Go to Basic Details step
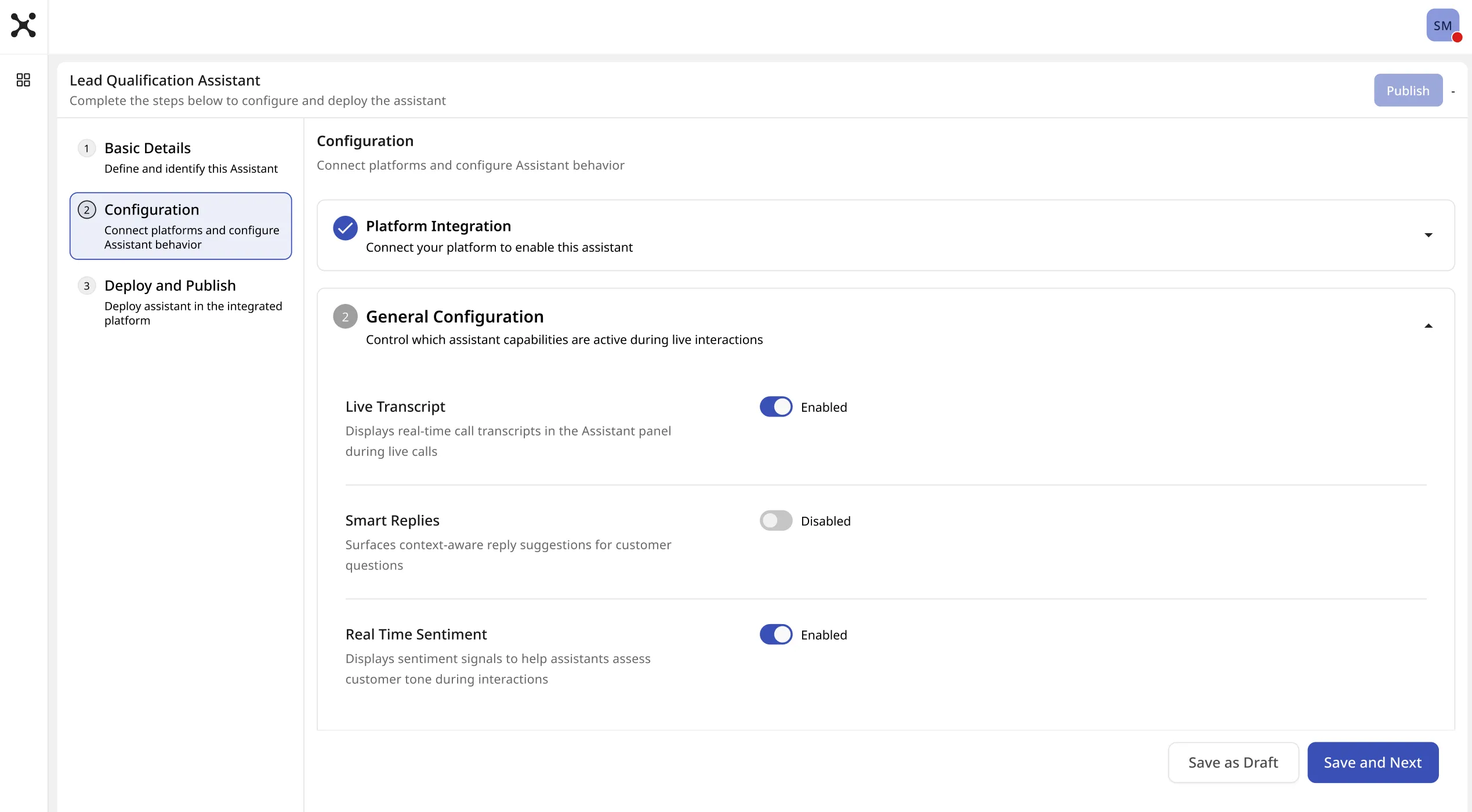Image resolution: width=1472 pixels, height=812 pixels. click(x=180, y=158)
